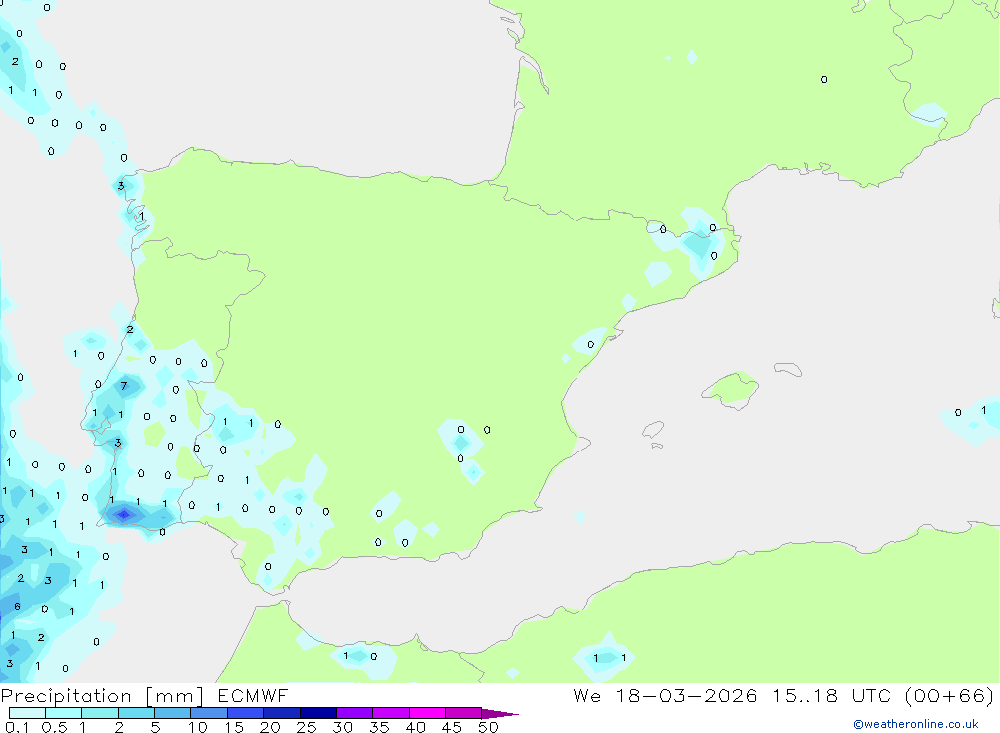The image size is (1000, 733).
Task: Click the Menorca island outline
Action: pos(788,370)
